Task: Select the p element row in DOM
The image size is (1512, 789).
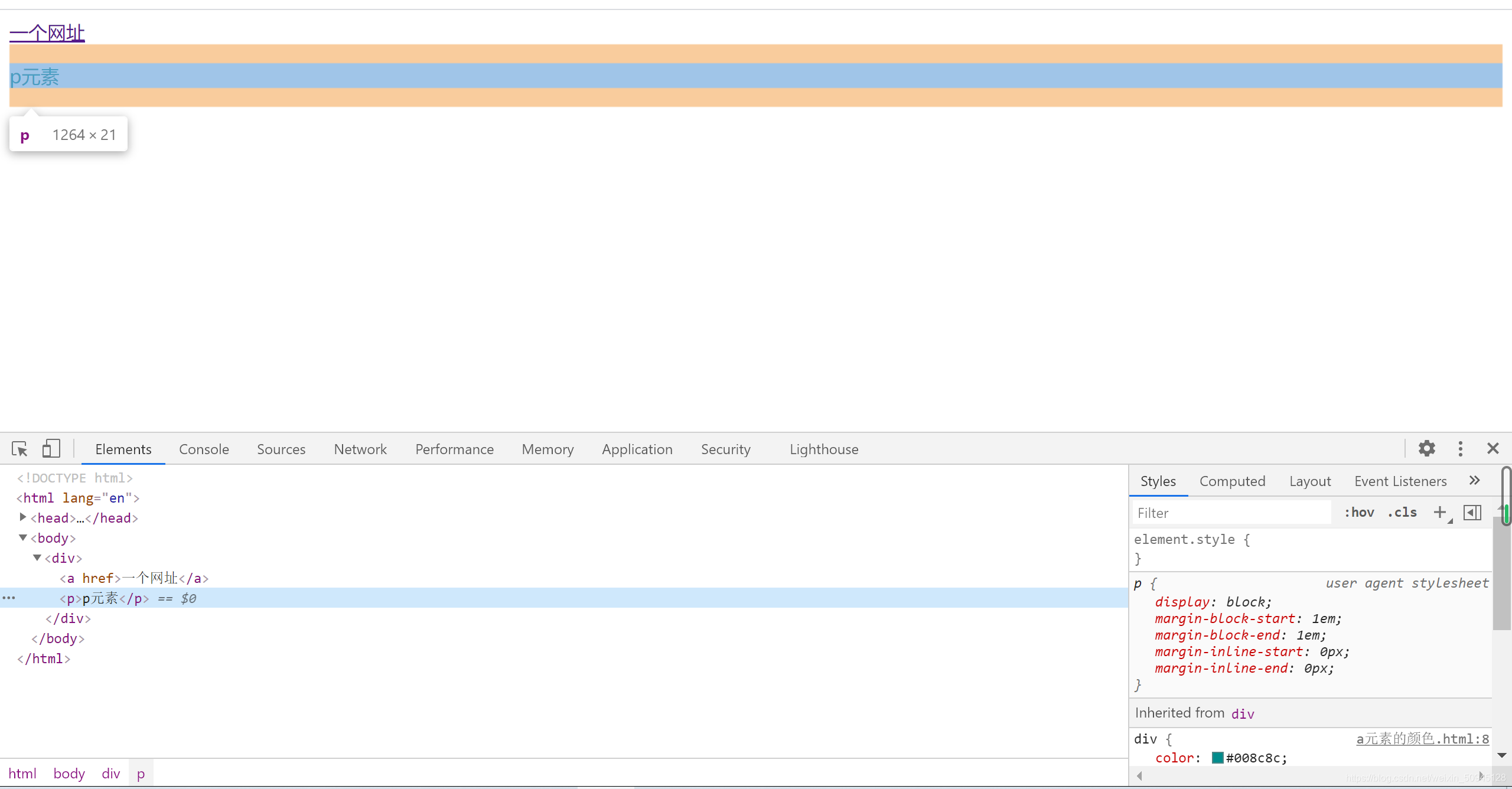Action: coord(564,598)
